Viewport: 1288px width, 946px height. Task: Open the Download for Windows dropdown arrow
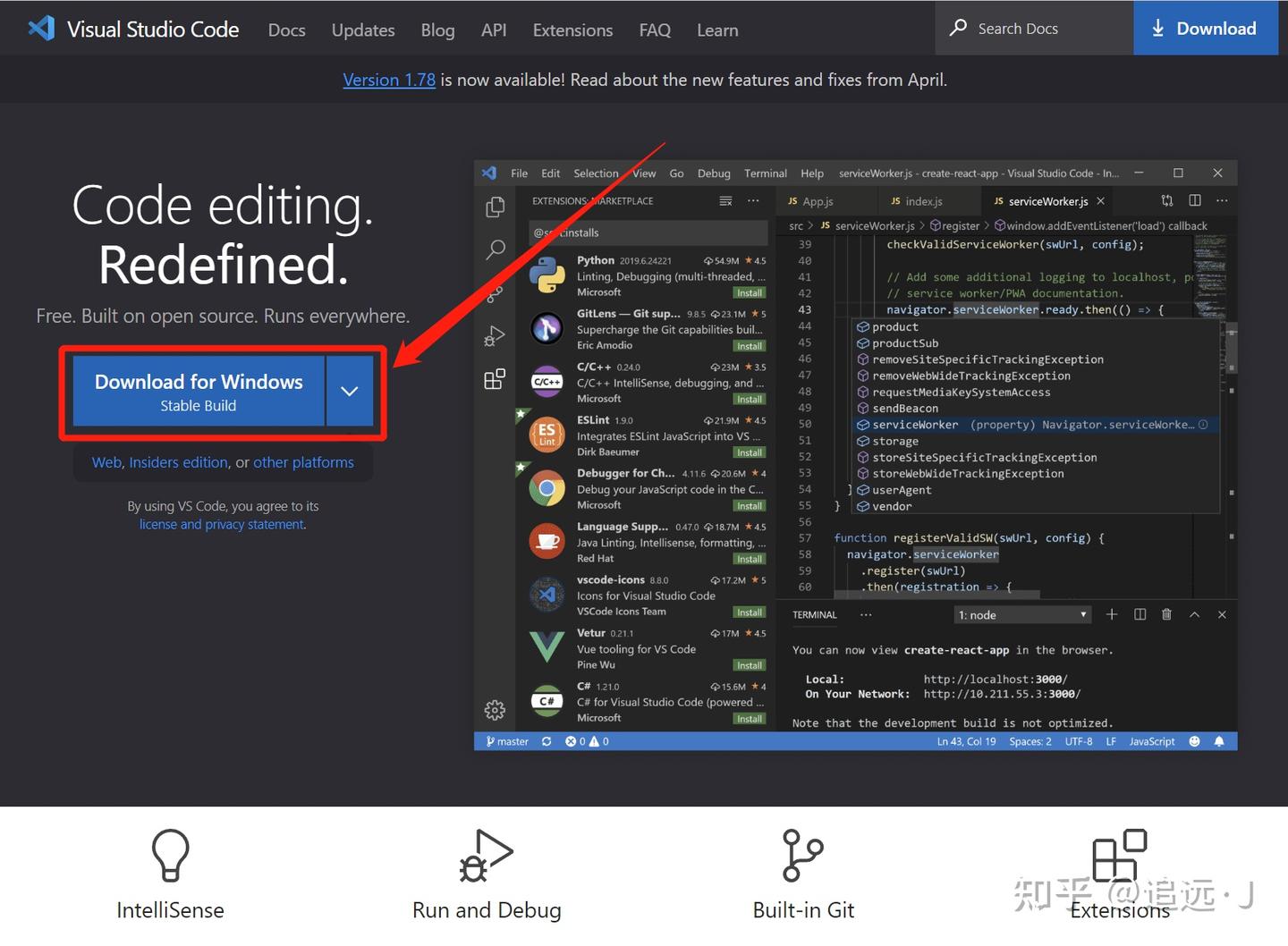coord(349,391)
